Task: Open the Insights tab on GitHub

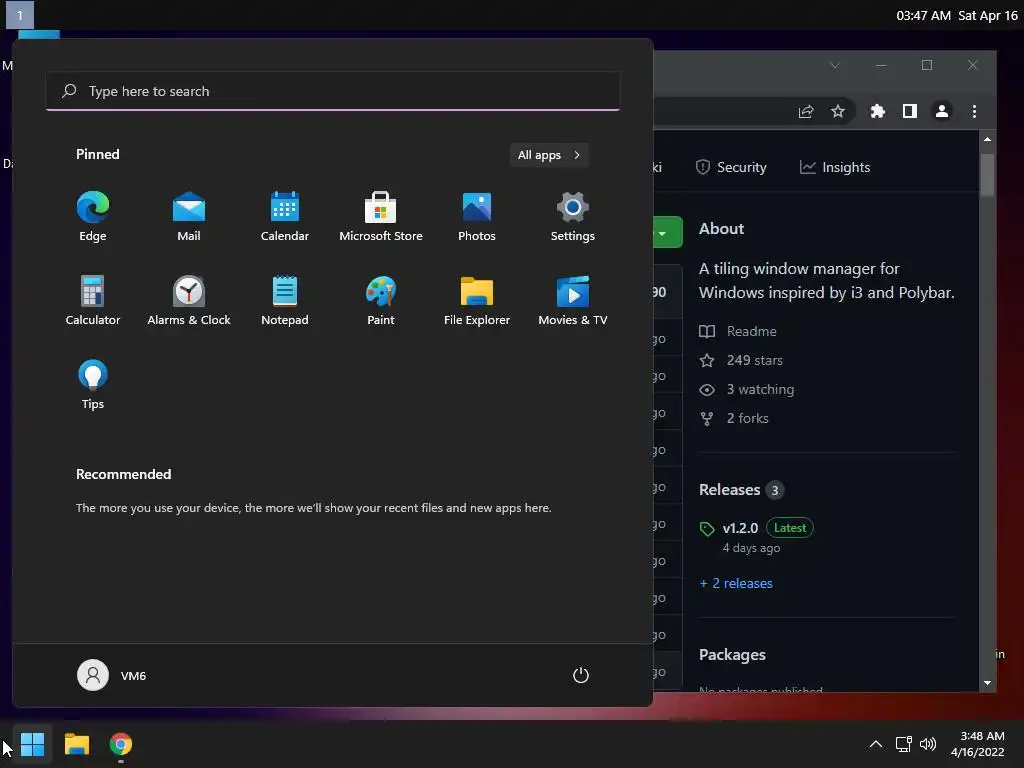Action: click(835, 167)
